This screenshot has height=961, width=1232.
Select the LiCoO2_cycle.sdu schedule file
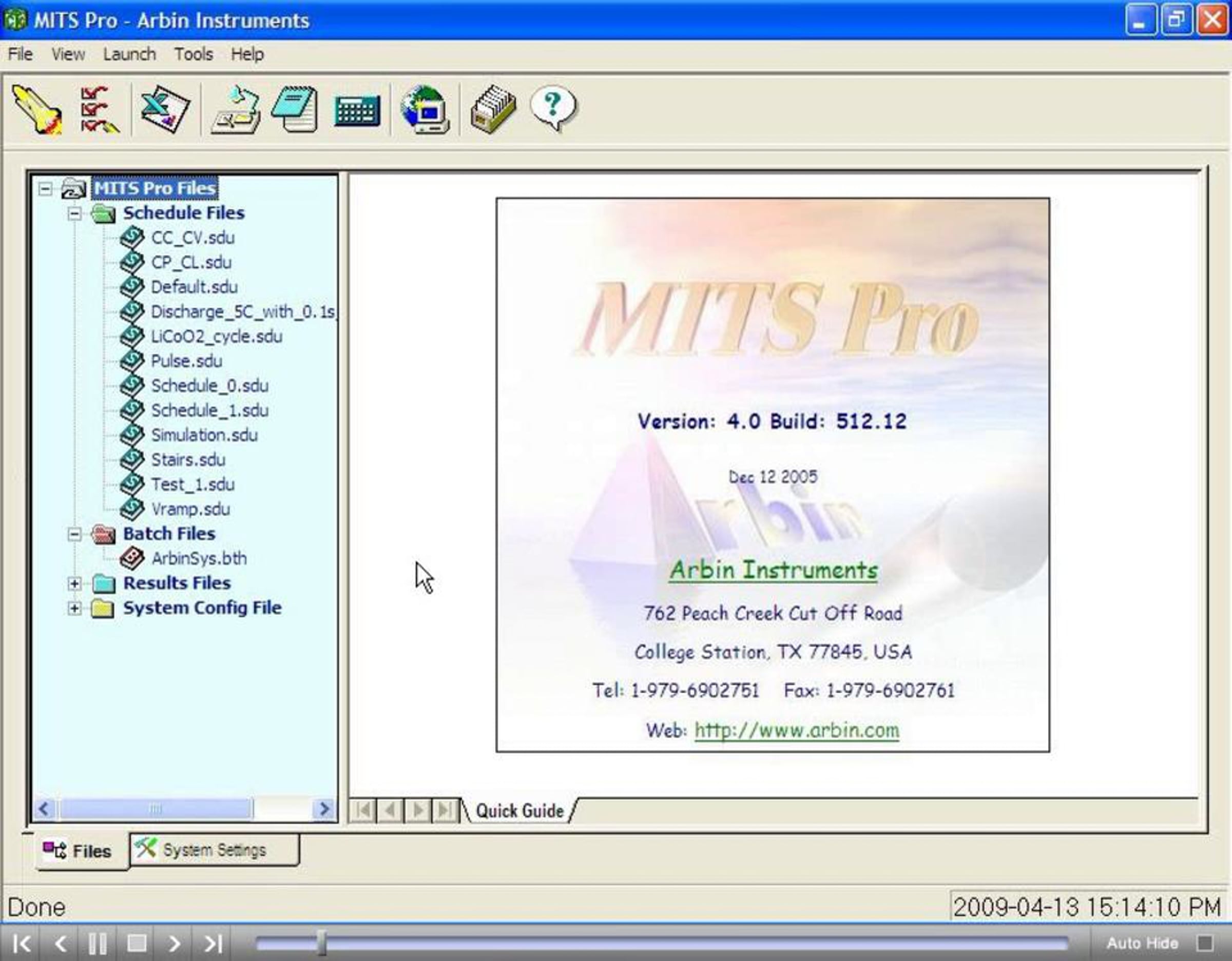(x=217, y=337)
